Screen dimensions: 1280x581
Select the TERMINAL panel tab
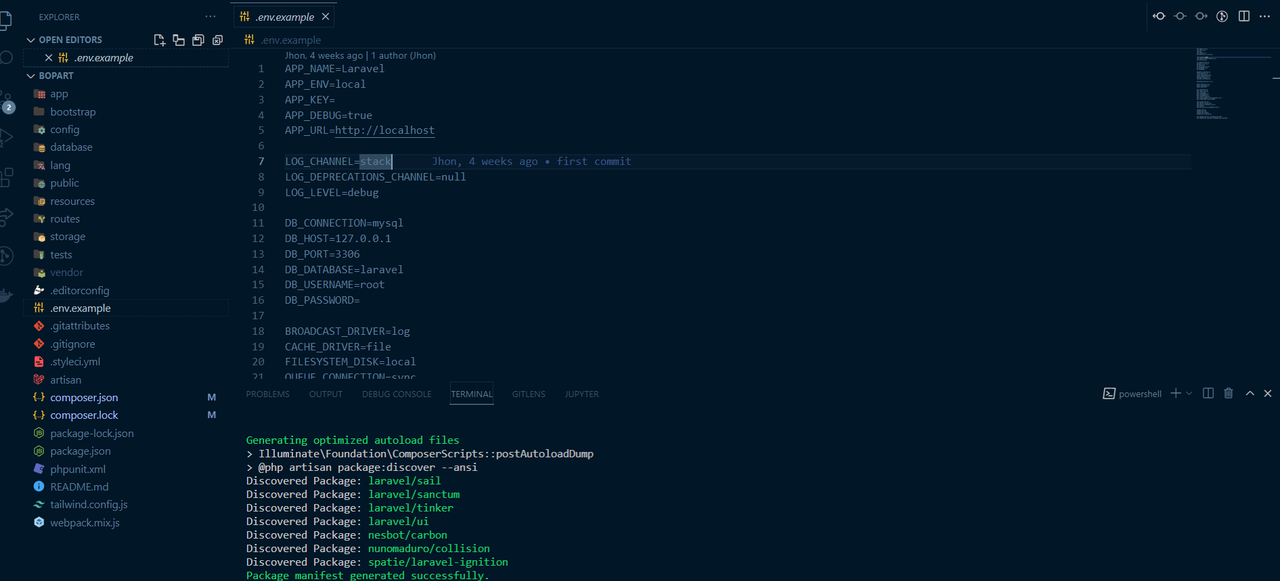pos(472,394)
